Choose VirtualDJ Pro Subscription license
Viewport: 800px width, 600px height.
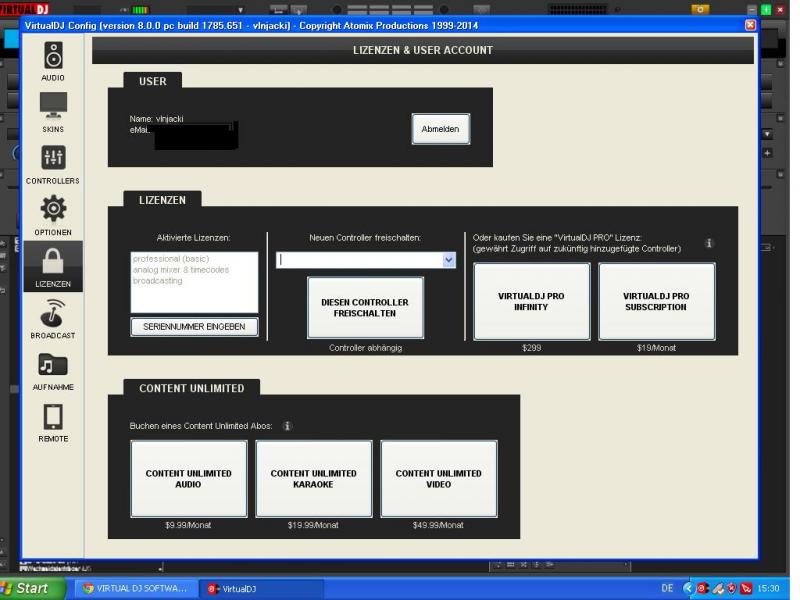(656, 302)
